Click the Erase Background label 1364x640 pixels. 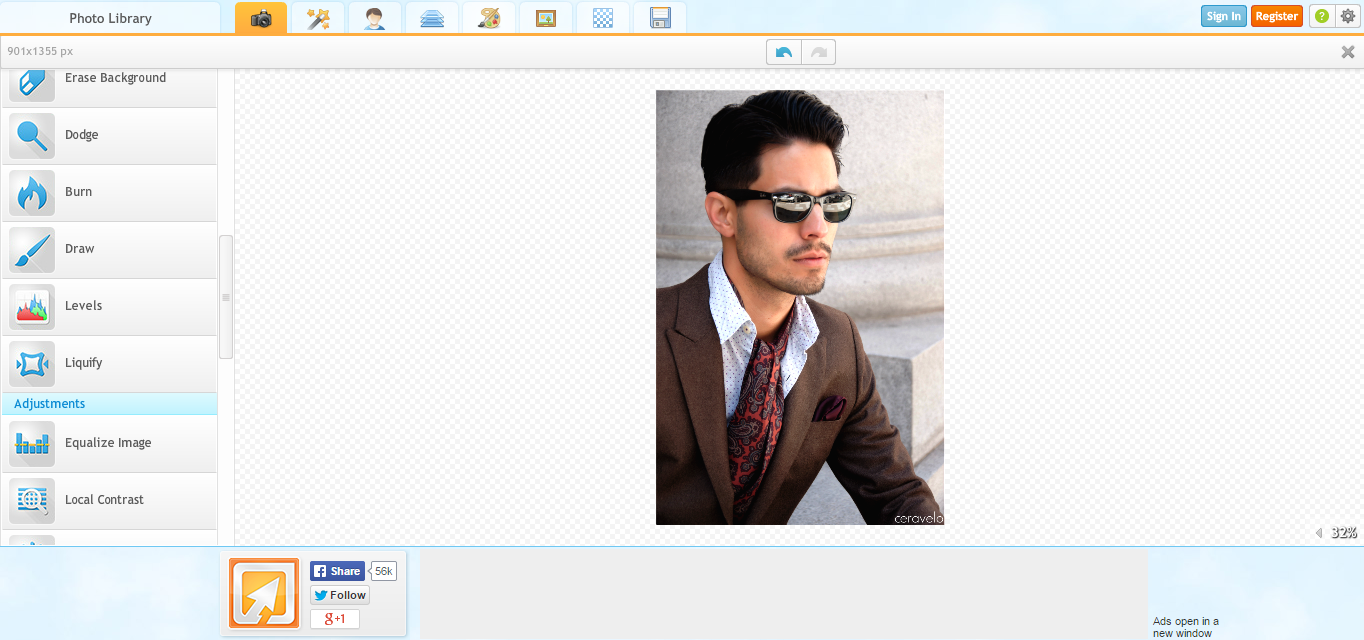click(116, 78)
